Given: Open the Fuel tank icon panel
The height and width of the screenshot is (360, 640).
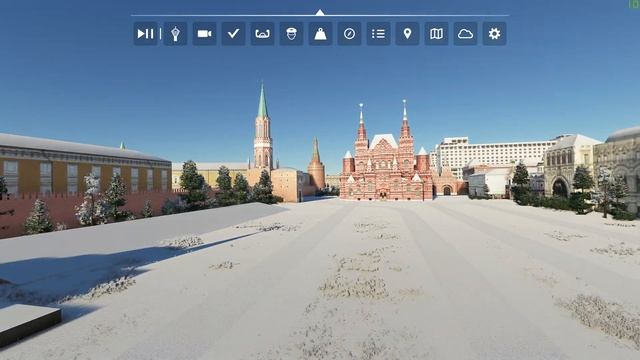Looking at the screenshot, I should [262, 33].
